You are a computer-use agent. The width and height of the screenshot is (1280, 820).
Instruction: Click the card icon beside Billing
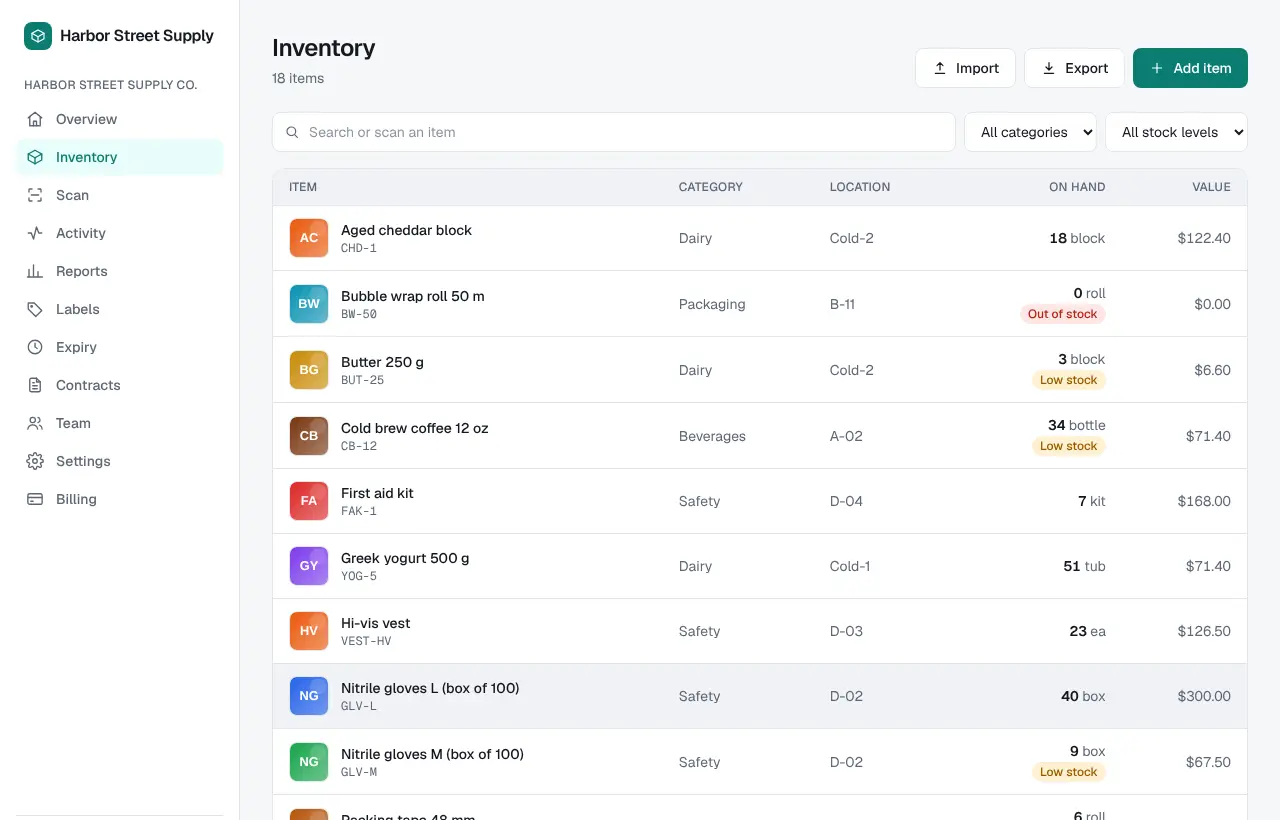pos(35,499)
